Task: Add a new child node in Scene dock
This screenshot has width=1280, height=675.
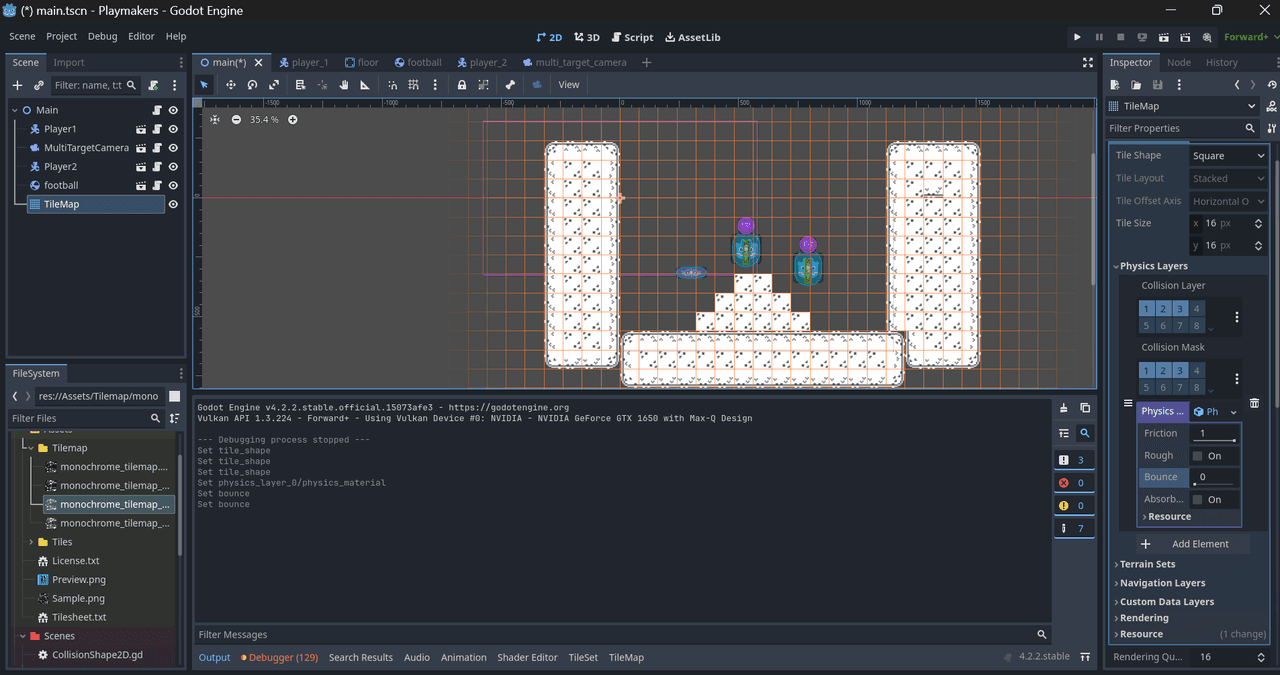Action: pyautogui.click(x=17, y=86)
